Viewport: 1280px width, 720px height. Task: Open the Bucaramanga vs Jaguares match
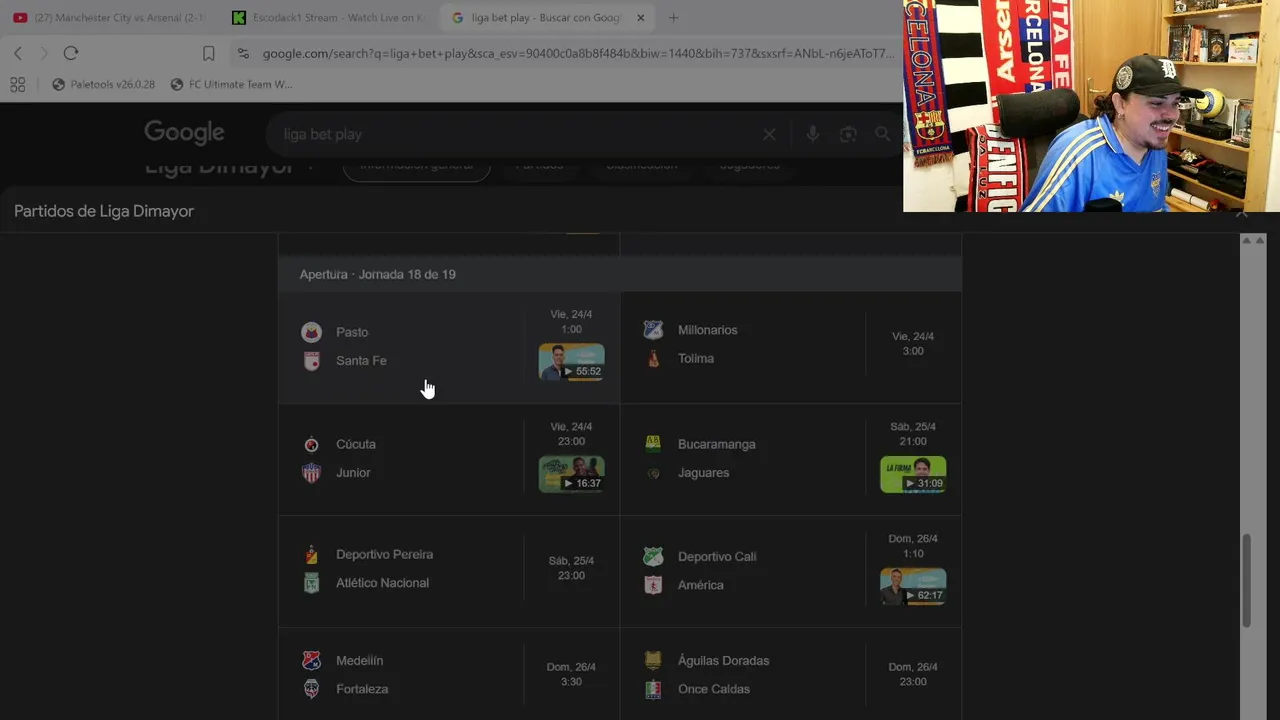click(791, 459)
